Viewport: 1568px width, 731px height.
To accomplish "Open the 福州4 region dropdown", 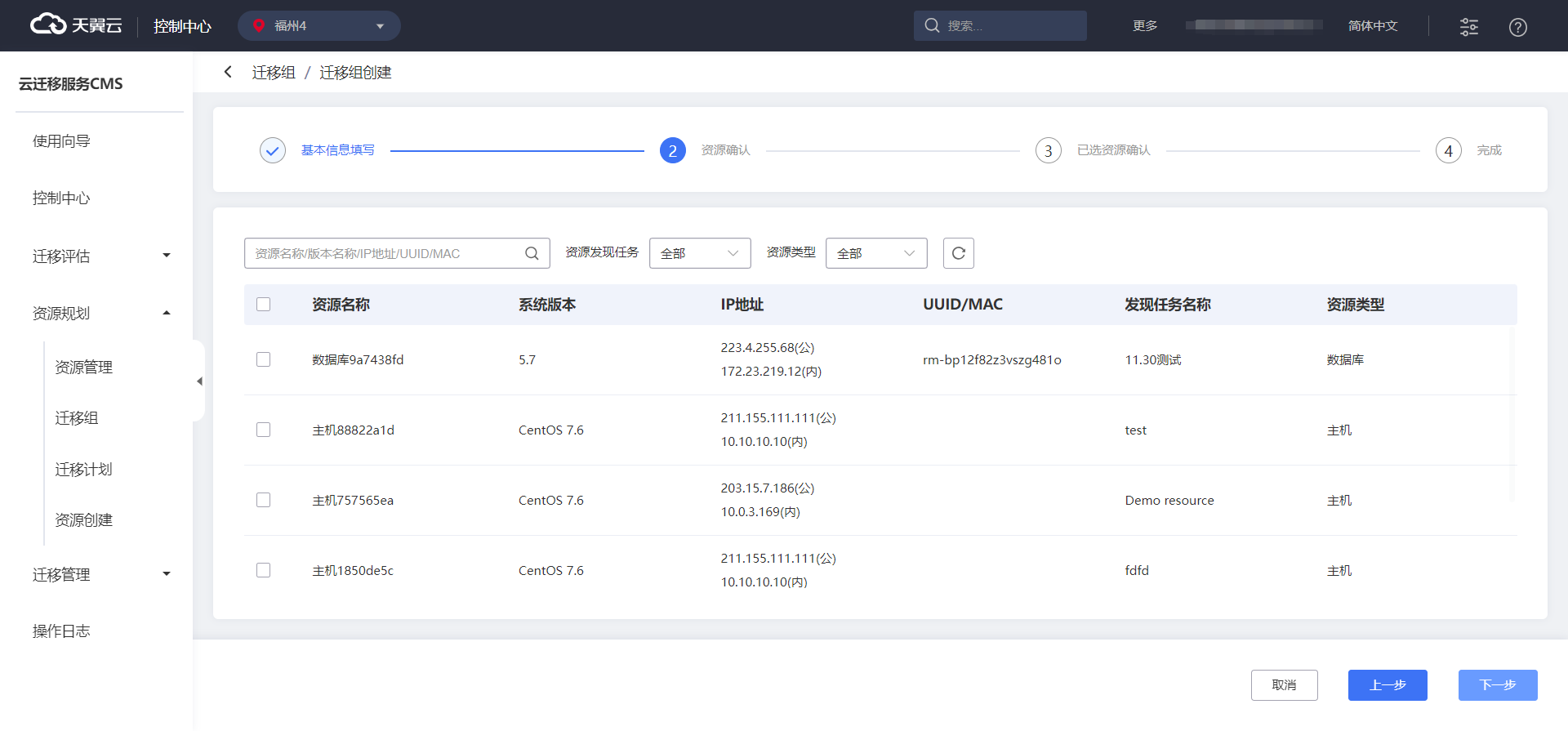I will [319, 25].
